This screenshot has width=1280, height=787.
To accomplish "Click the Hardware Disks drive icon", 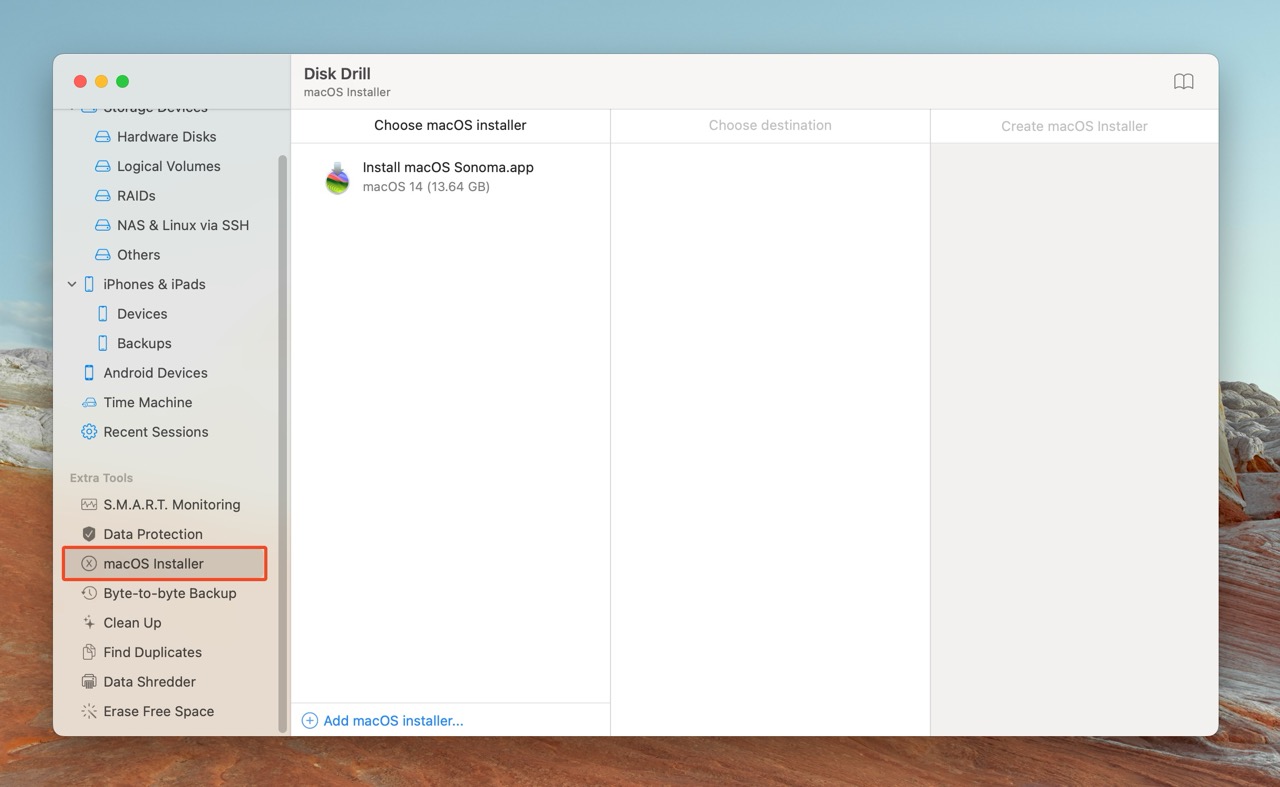I will 102,137.
